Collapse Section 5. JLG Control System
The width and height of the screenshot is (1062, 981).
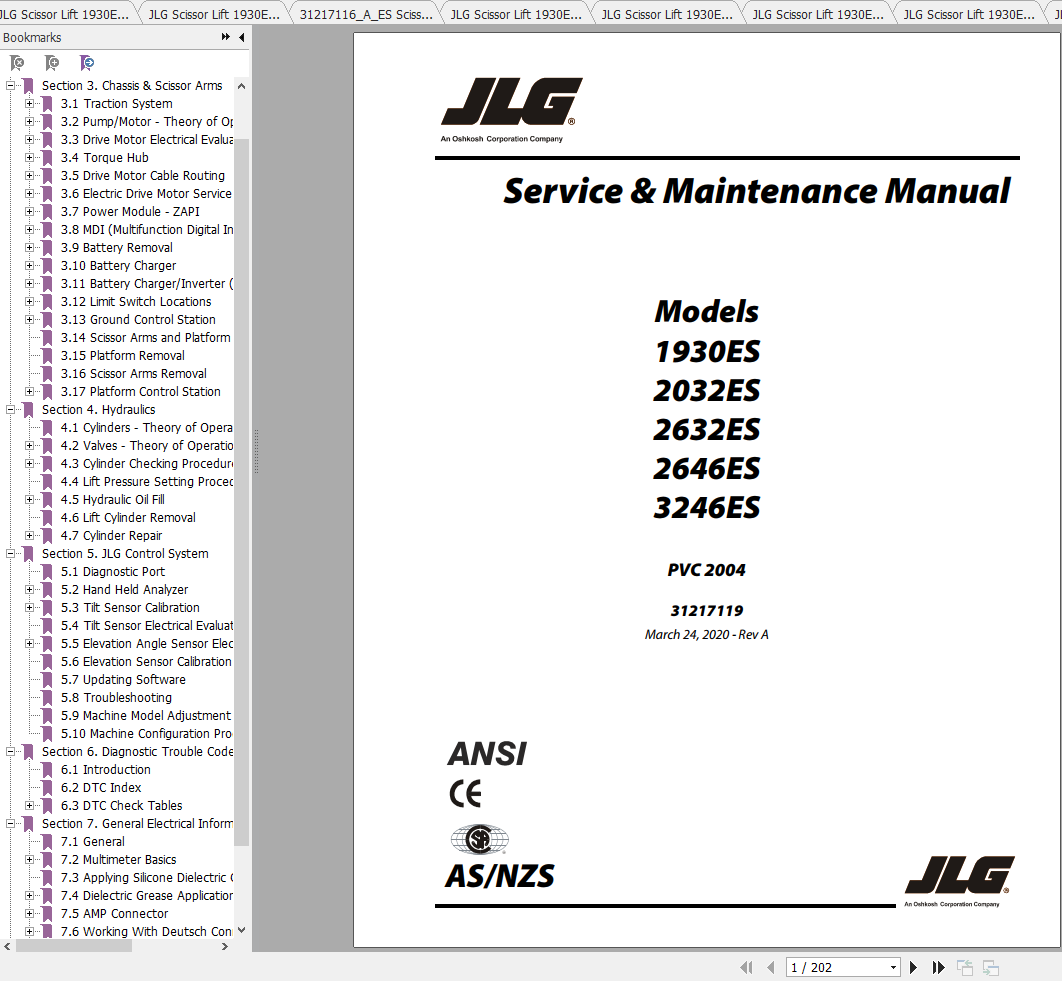[10, 554]
